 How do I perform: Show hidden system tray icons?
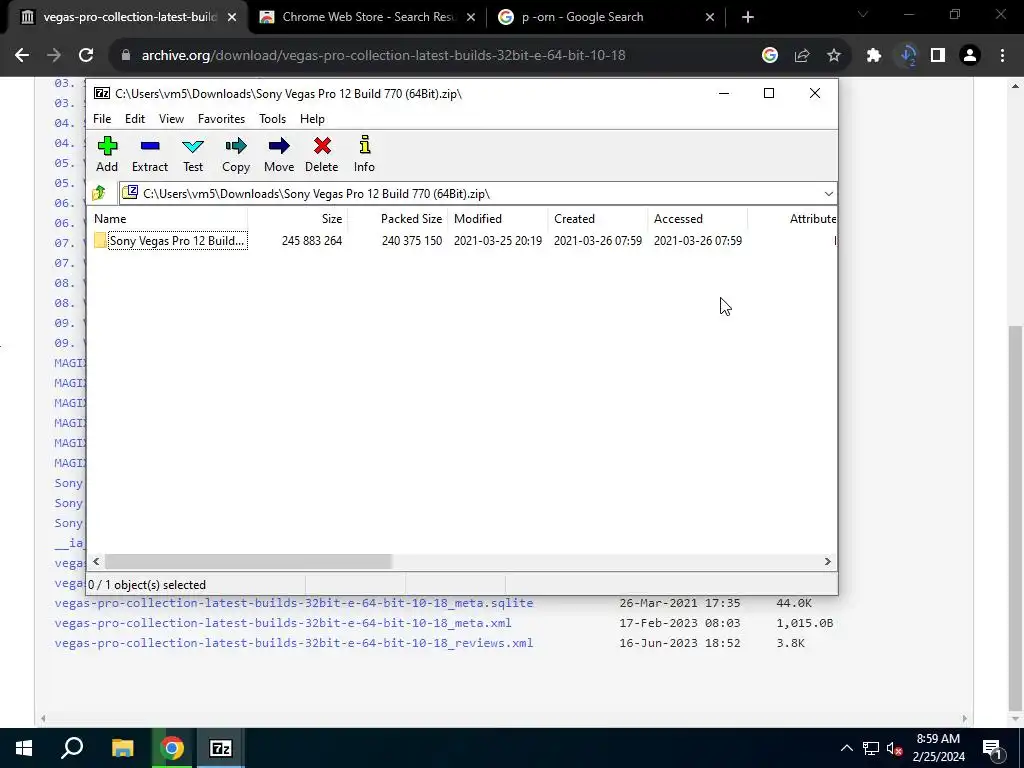click(x=846, y=748)
